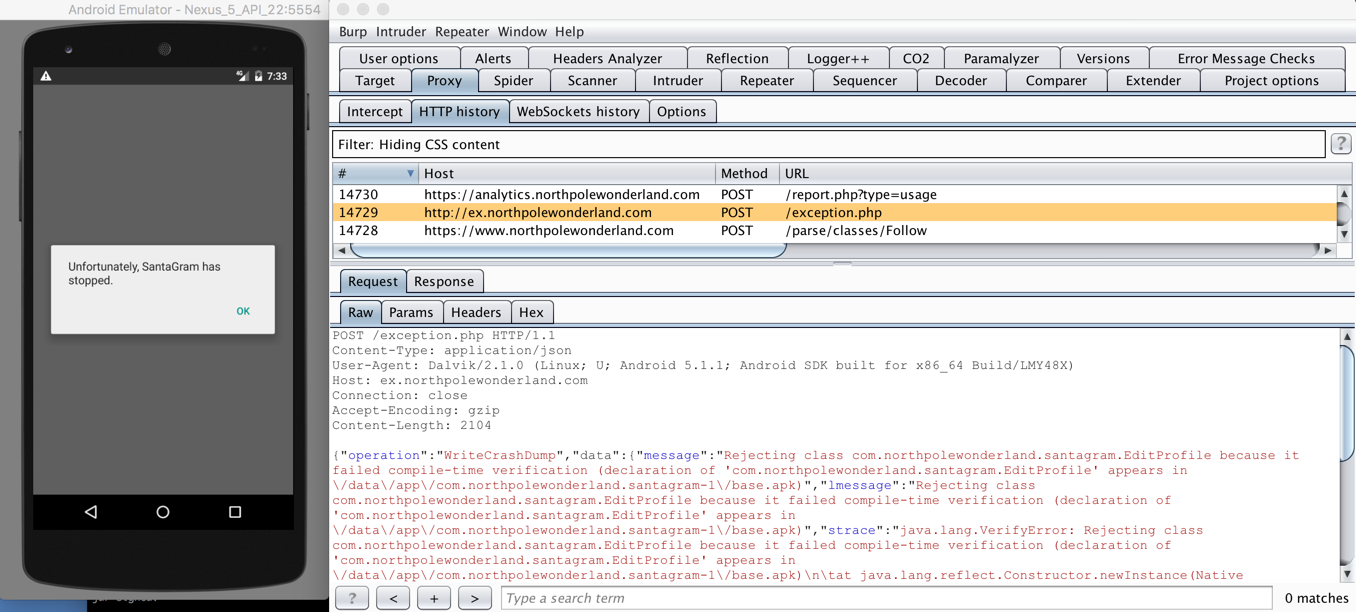Tap the Android back navigation button
This screenshot has width=1356, height=612.
tap(91, 512)
